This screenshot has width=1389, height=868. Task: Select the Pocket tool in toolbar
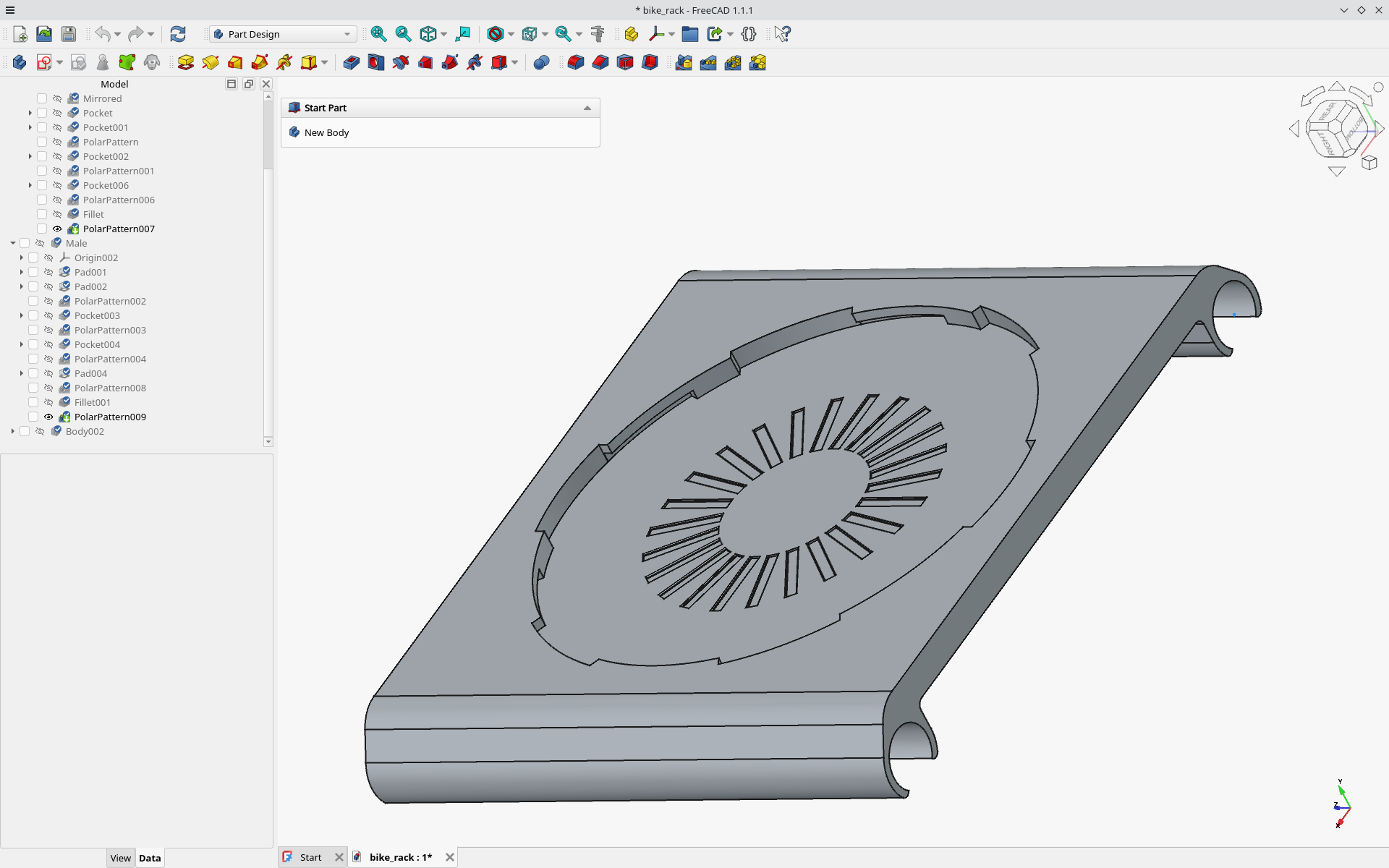[352, 63]
